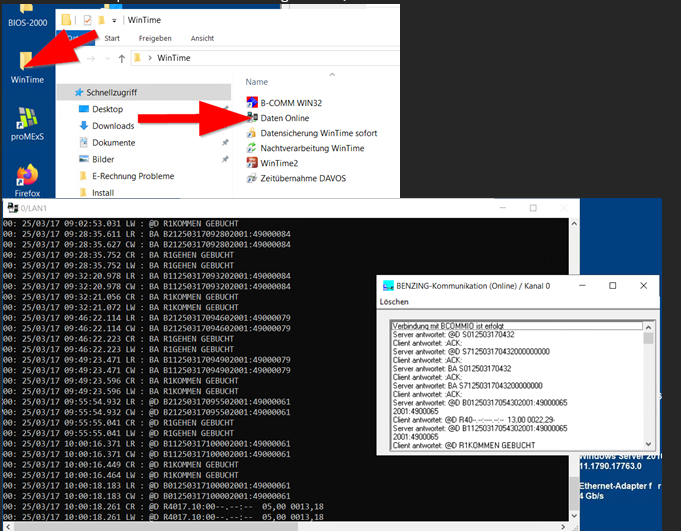Click scroll left arrow in 0/LAN1 window
Screen dimensions: 681x531
coord(8,527)
